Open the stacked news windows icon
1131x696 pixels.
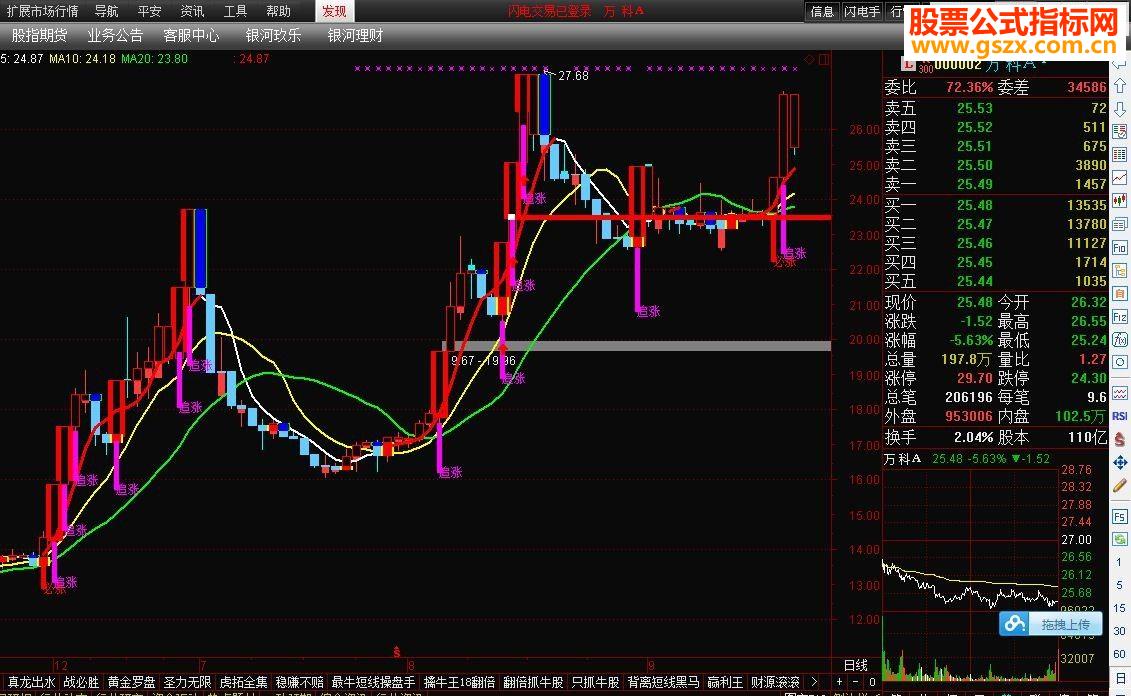pyautogui.click(x=1119, y=224)
